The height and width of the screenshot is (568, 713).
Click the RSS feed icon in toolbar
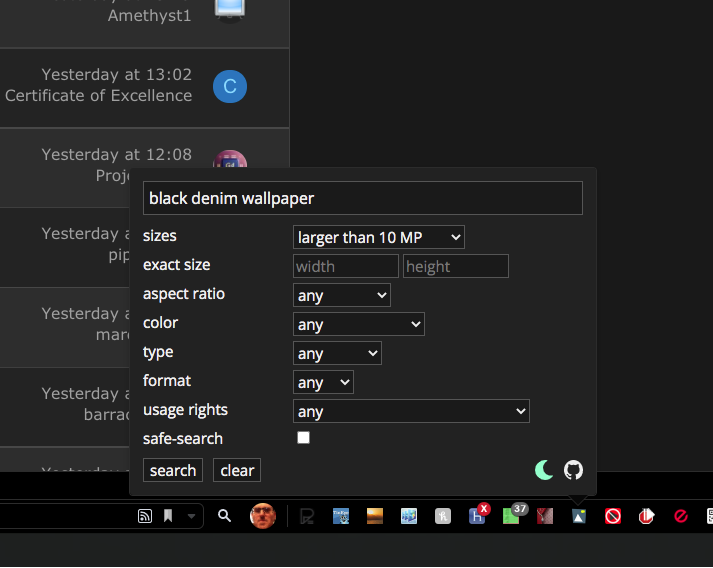[145, 516]
